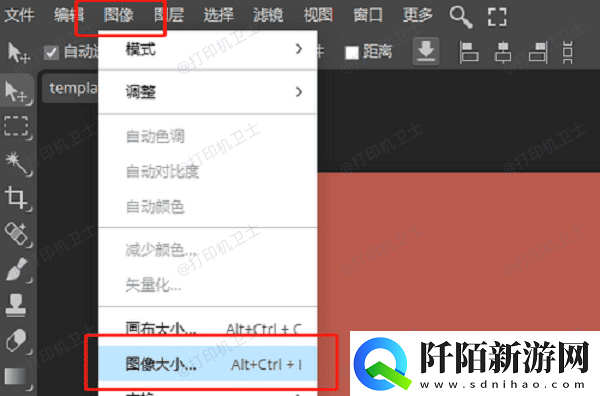Open the 选择 menu
The width and height of the screenshot is (600, 396).
218,15
